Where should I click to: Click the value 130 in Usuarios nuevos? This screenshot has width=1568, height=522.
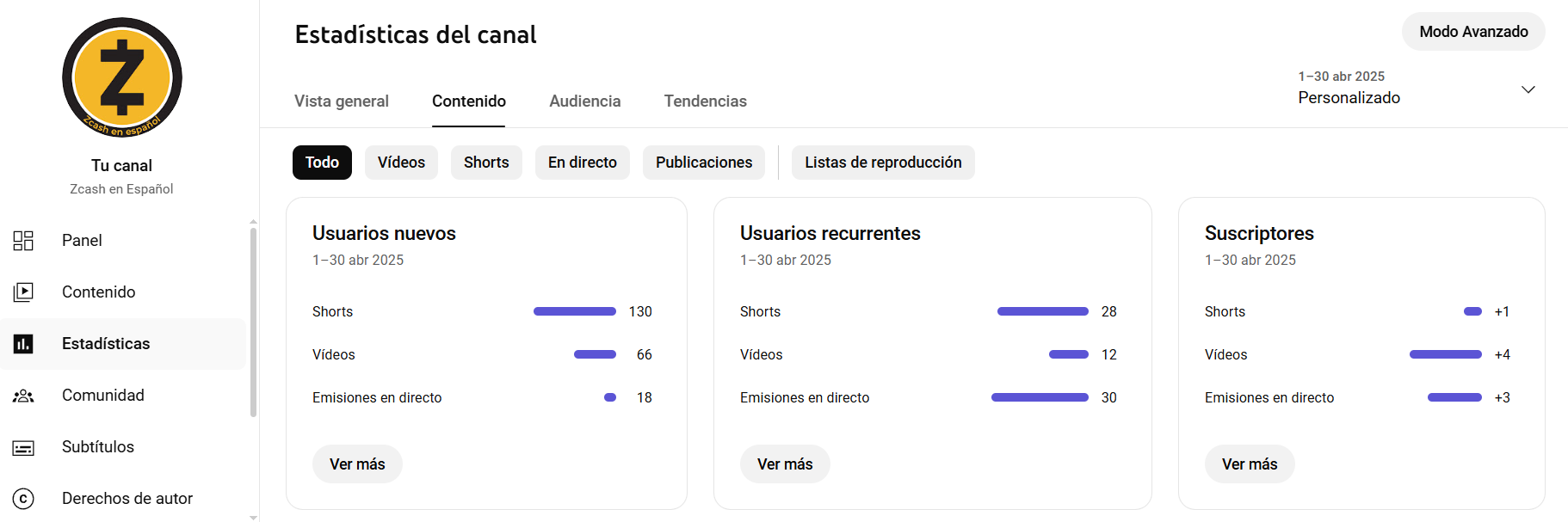tap(640, 311)
